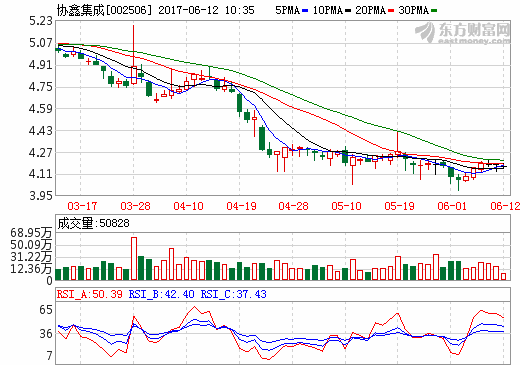
Task: Click the blue 5PMA legend swatch
Action: coord(305,11)
